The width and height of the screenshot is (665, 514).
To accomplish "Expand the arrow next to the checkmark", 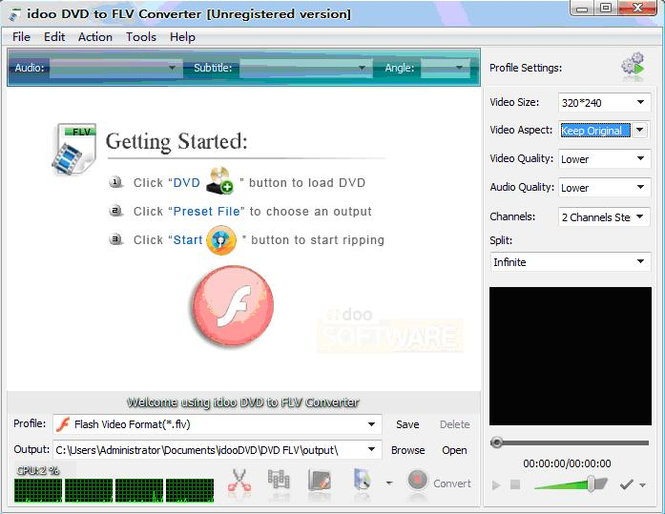I will [643, 485].
